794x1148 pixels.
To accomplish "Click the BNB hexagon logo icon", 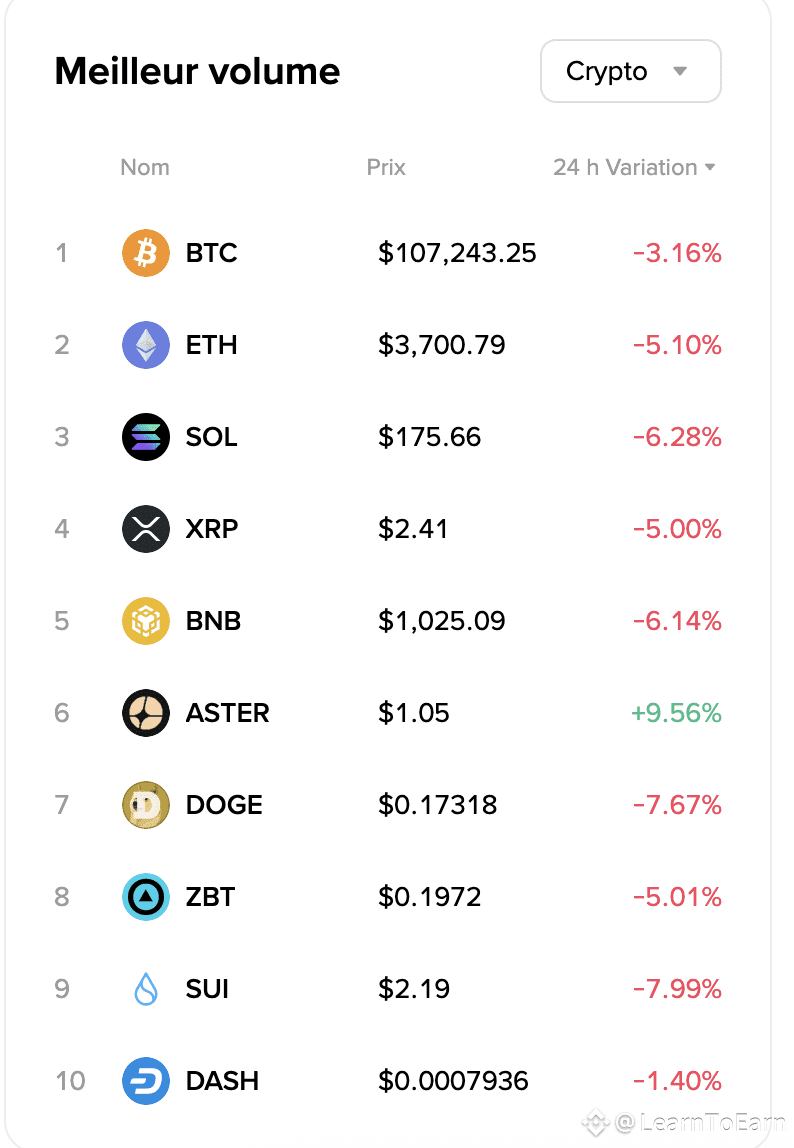I will pyautogui.click(x=145, y=621).
